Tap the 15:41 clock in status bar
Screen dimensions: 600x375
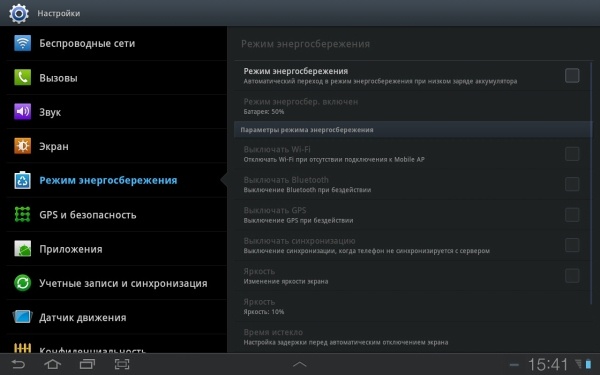548,364
